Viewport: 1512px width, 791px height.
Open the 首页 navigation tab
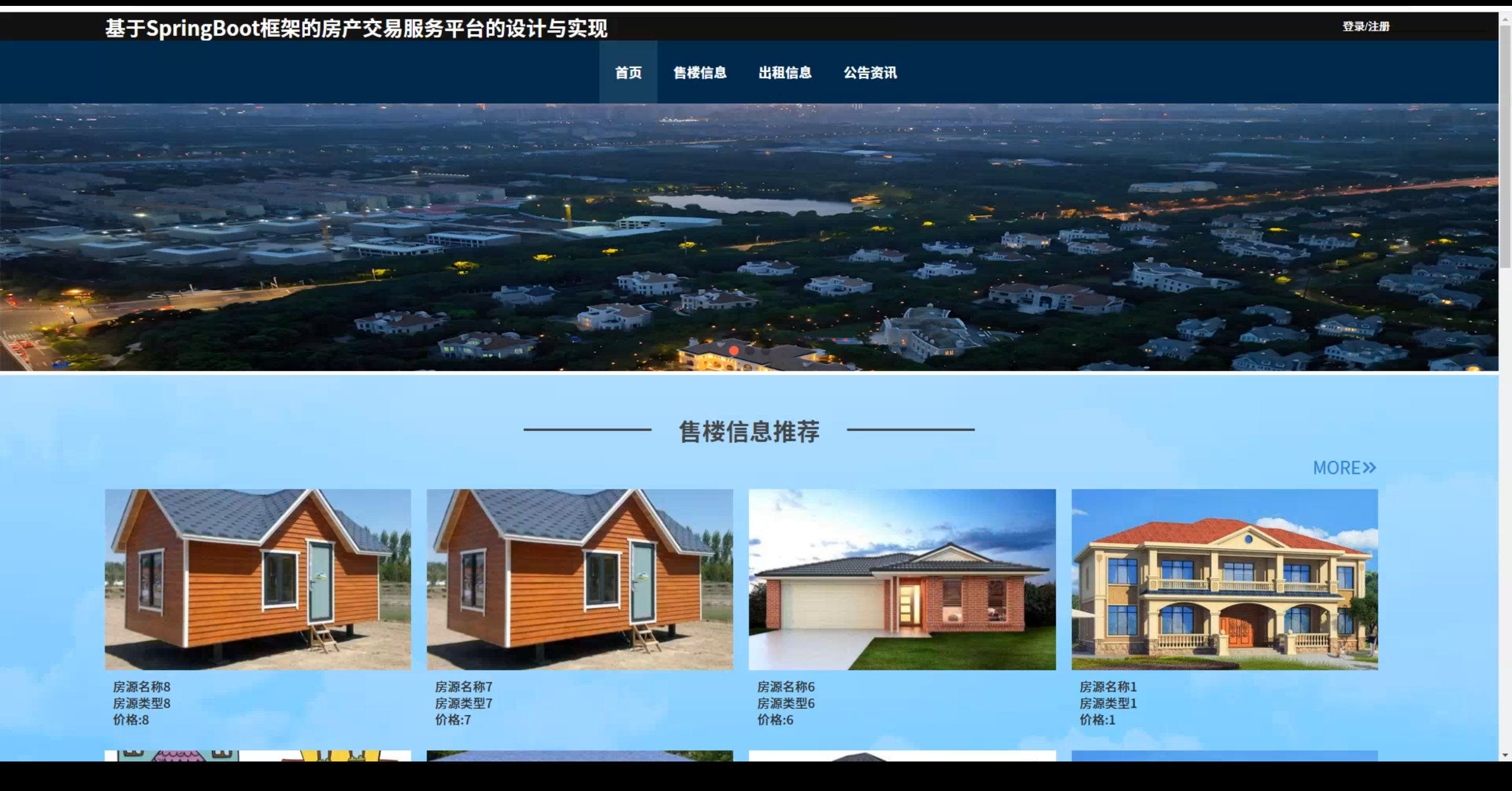pyautogui.click(x=628, y=73)
